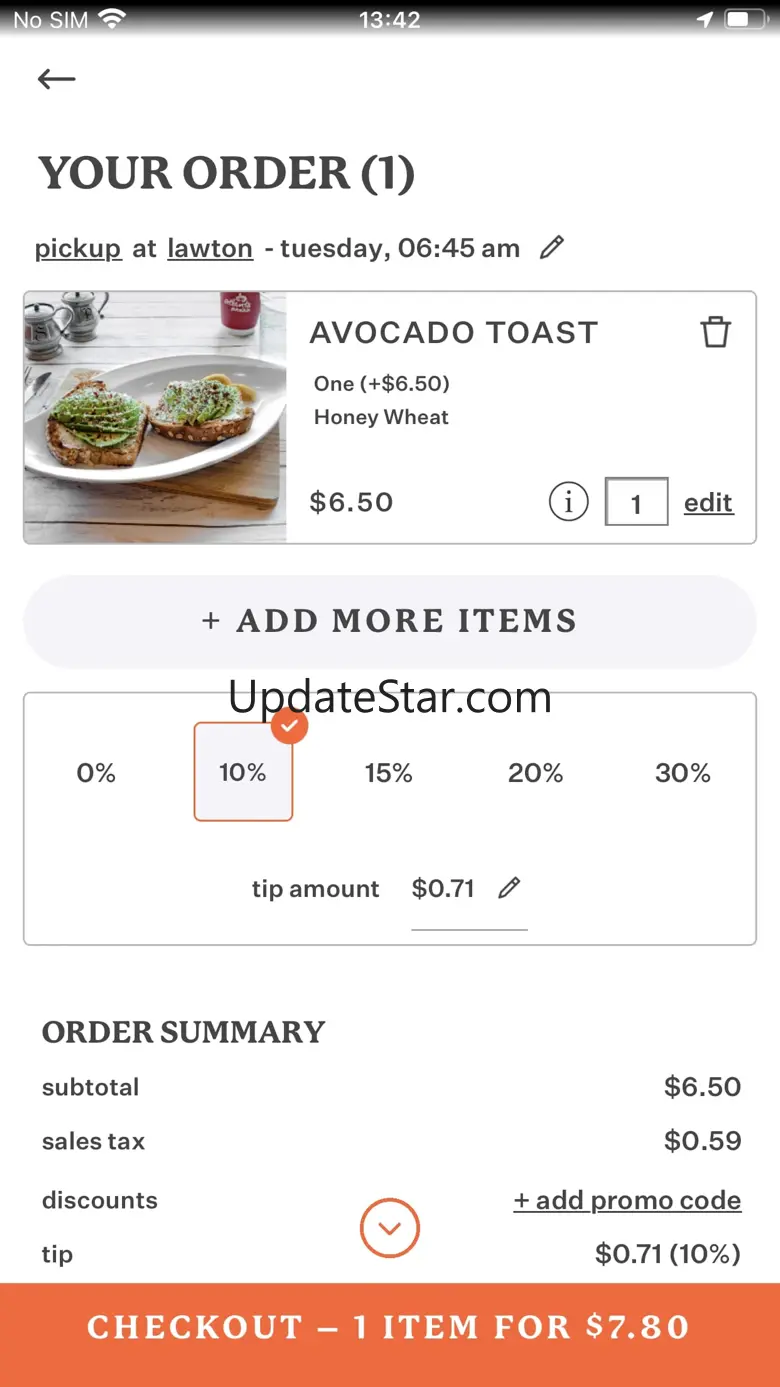Screen dimensions: 780x1387
Task: Delete Avocado Toast with trash icon
Action: tap(715, 332)
